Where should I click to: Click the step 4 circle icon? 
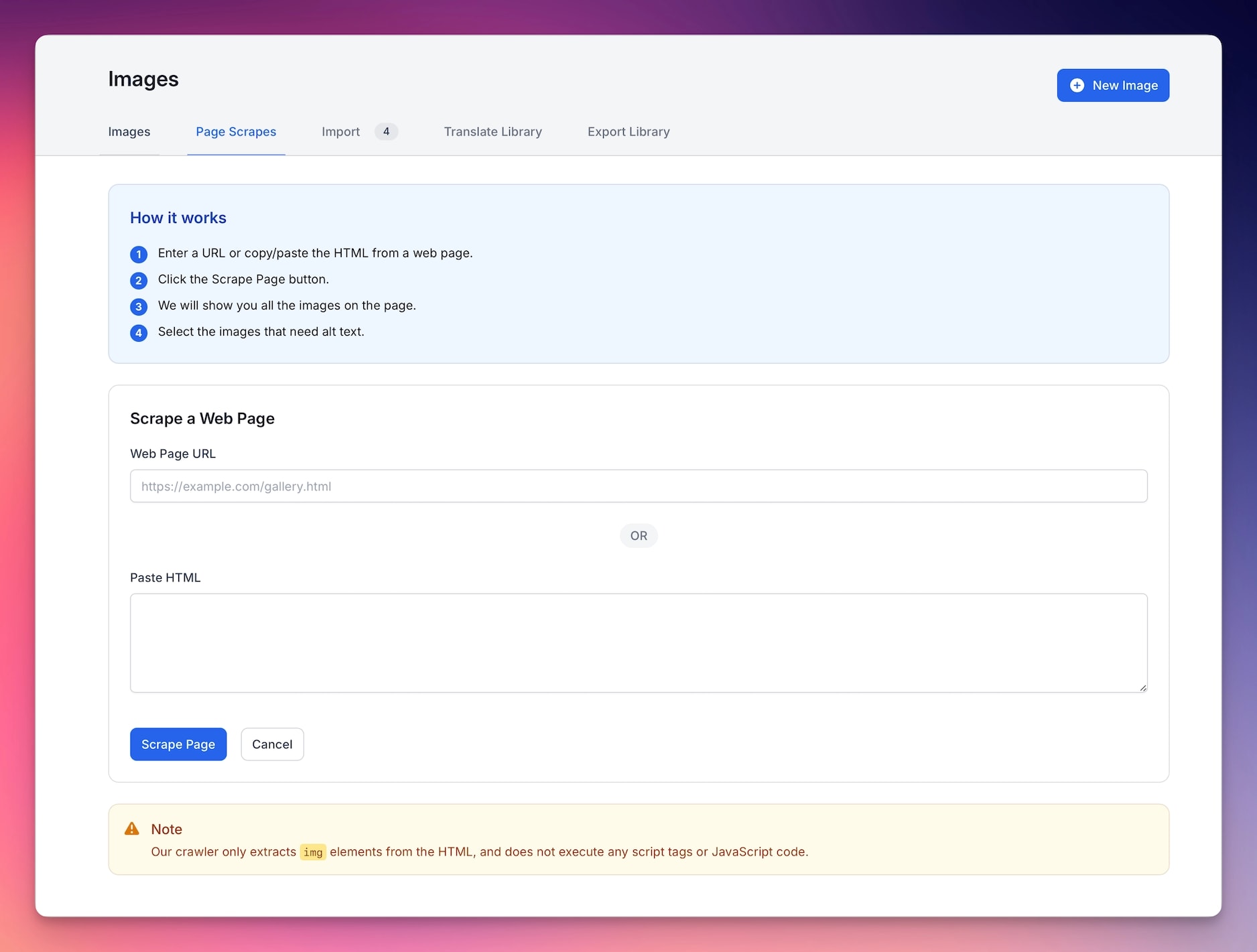[139, 333]
